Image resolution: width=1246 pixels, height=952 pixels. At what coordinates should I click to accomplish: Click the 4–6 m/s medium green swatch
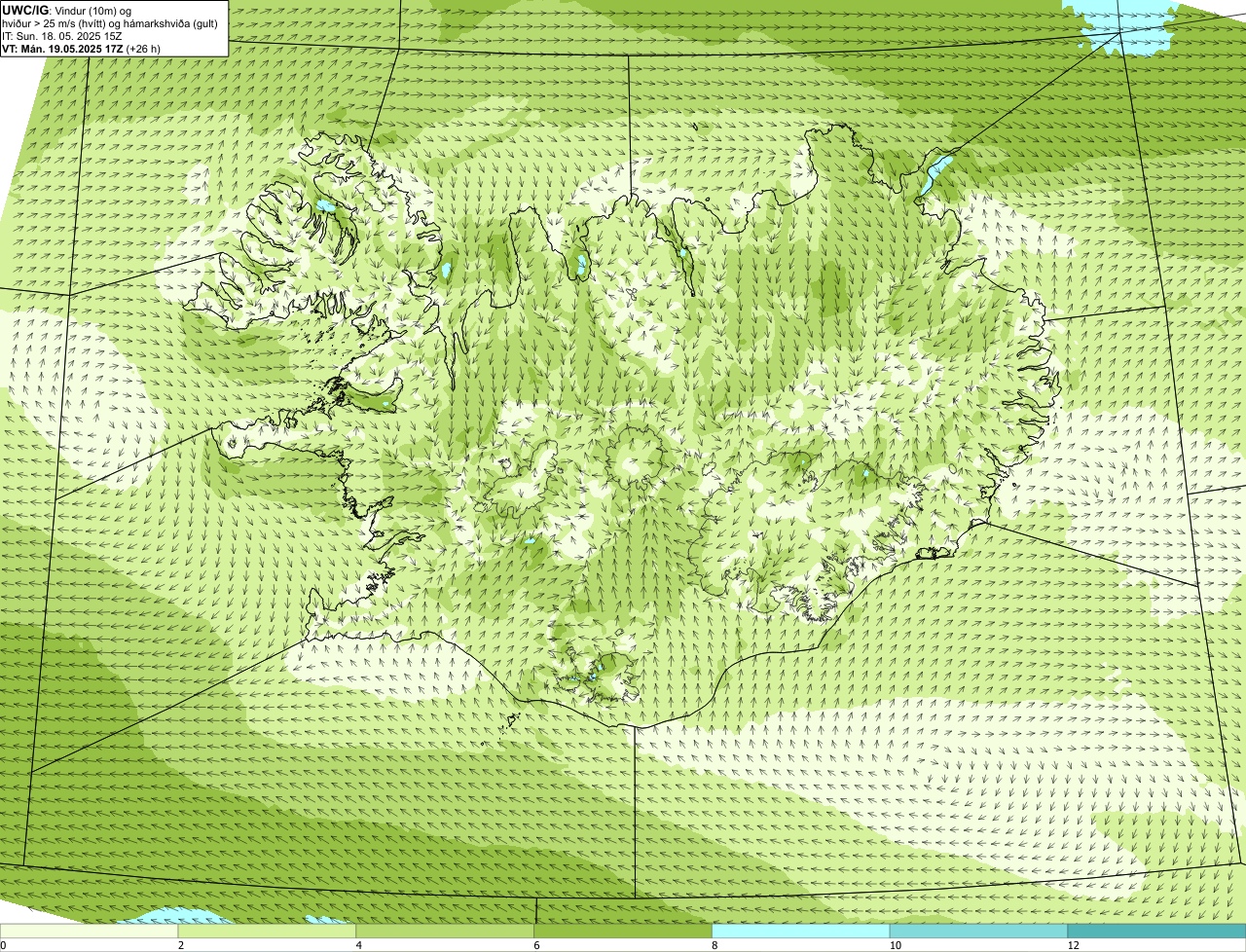447,932
